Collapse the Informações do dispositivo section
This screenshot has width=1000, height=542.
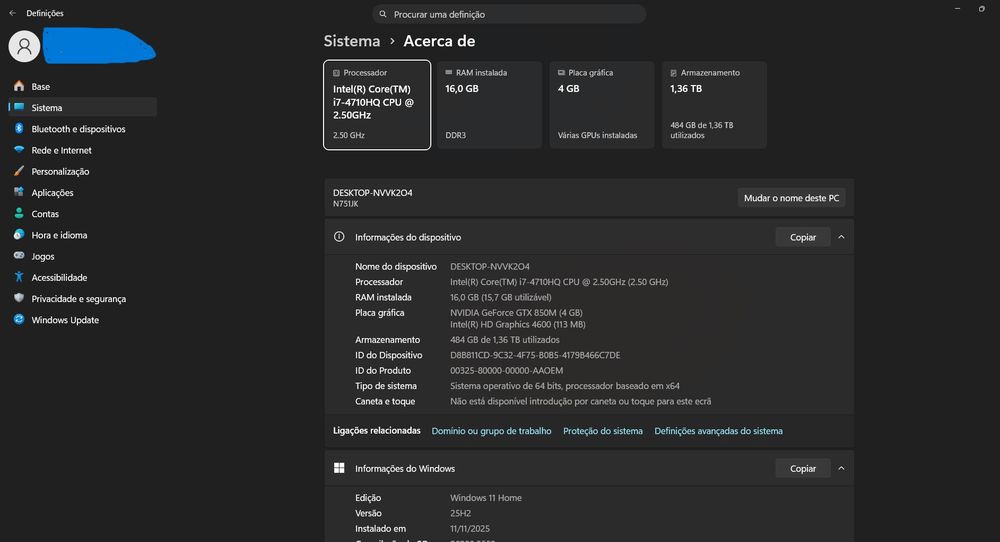pyautogui.click(x=841, y=237)
